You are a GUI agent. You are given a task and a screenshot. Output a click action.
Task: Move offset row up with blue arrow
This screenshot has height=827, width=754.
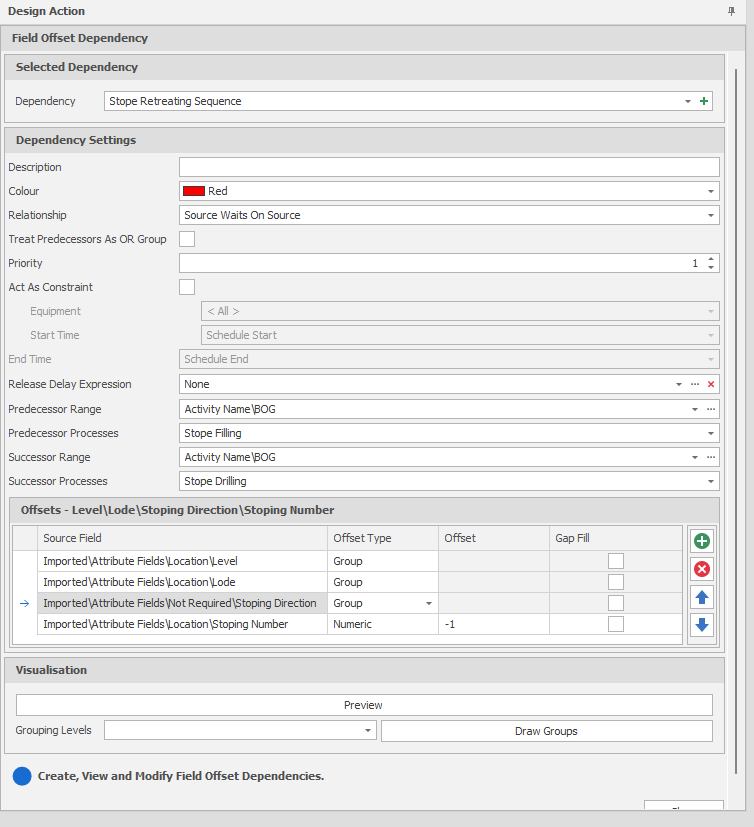pos(701,597)
